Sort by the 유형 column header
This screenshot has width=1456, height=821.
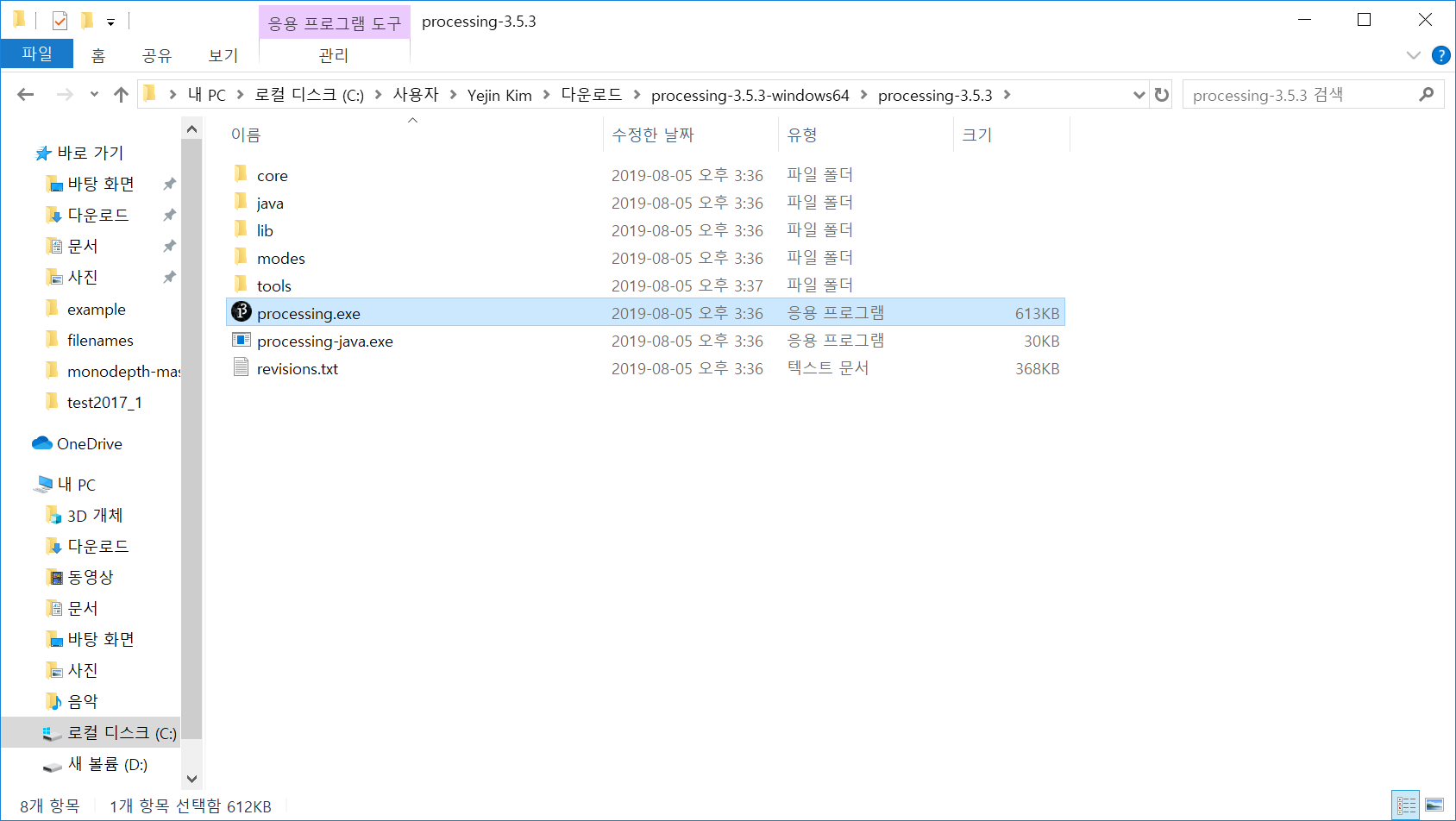coord(867,135)
